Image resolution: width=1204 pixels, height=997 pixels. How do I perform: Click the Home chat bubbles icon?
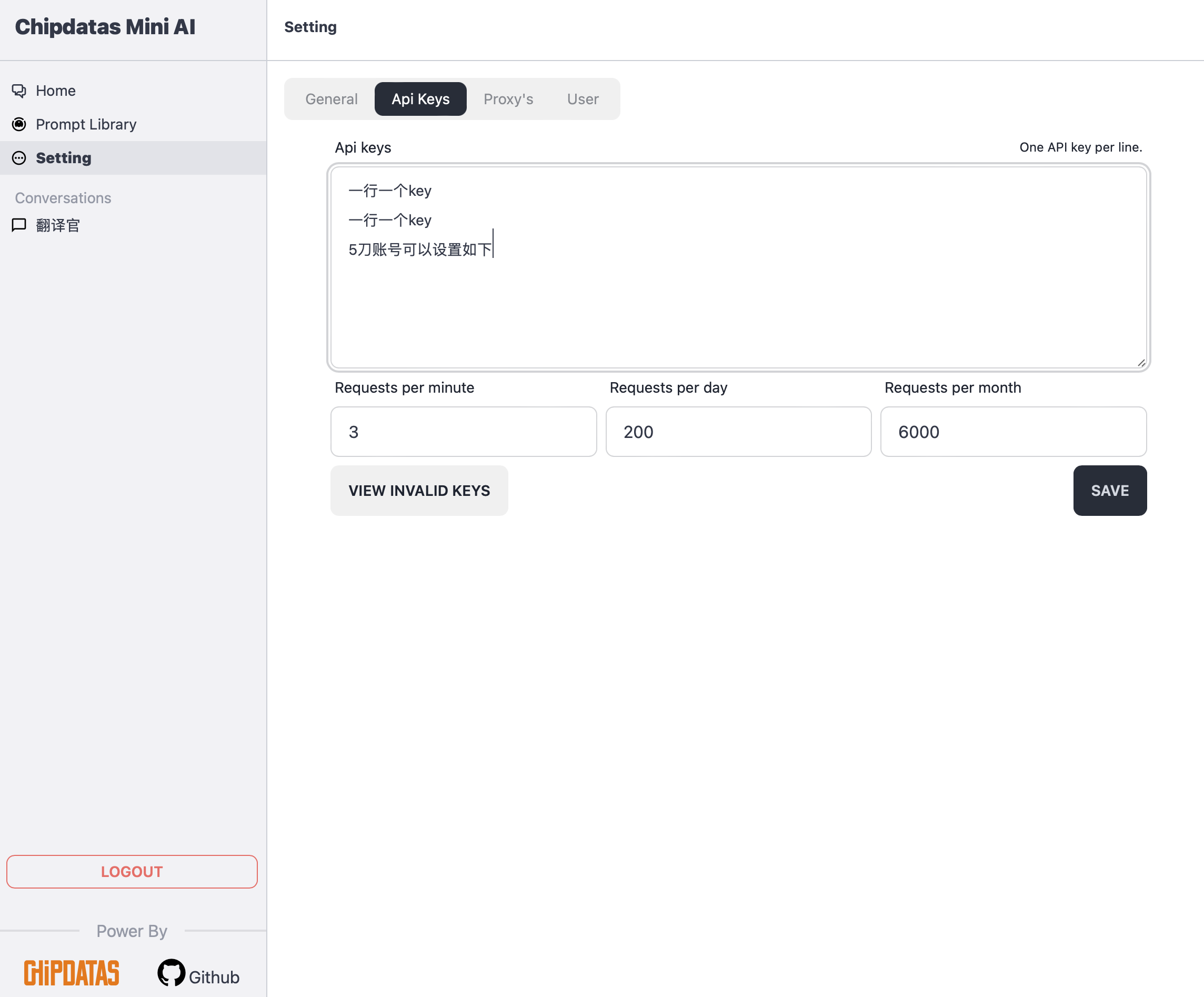[x=19, y=91]
